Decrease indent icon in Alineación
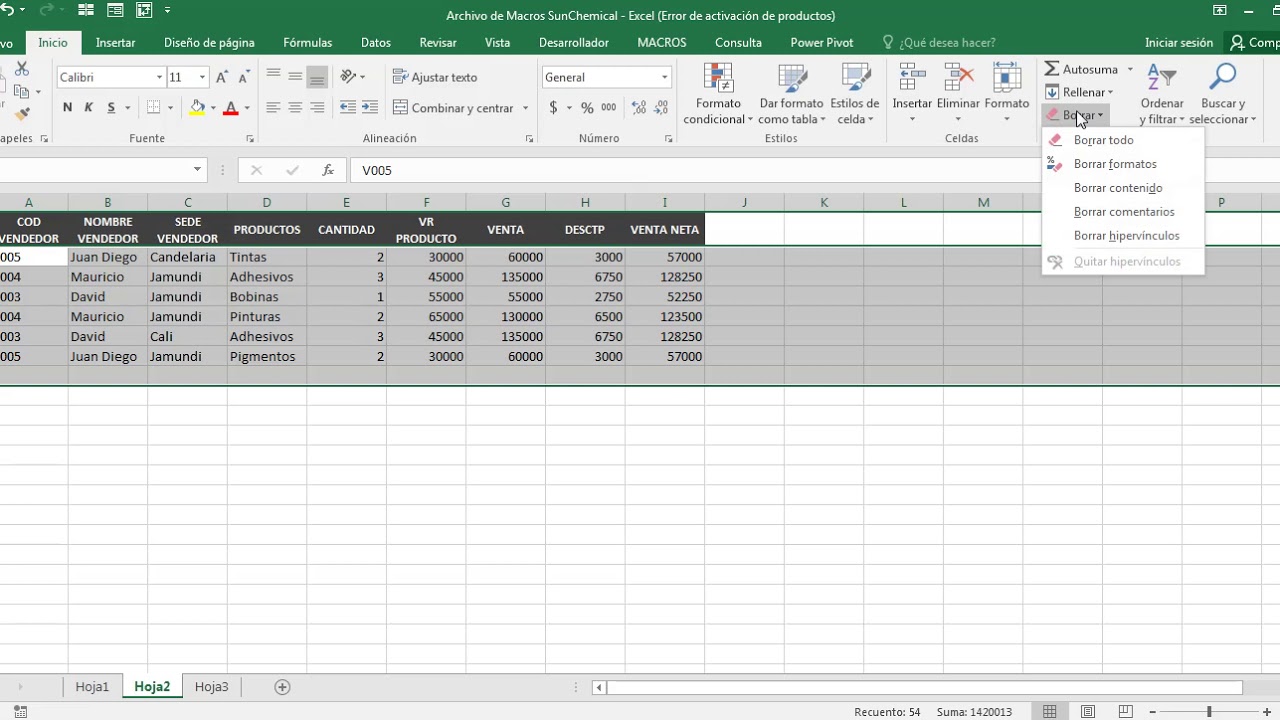The width and height of the screenshot is (1280, 720). 348,107
